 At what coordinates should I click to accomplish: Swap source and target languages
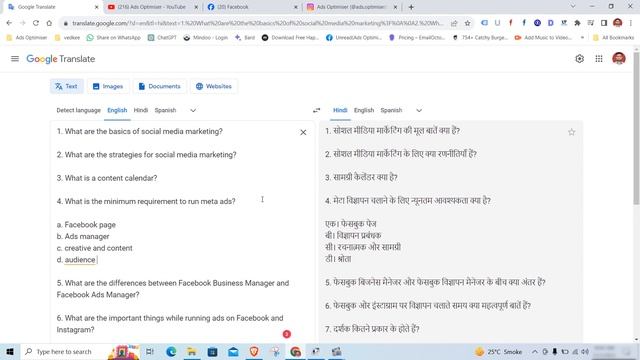tap(316, 110)
